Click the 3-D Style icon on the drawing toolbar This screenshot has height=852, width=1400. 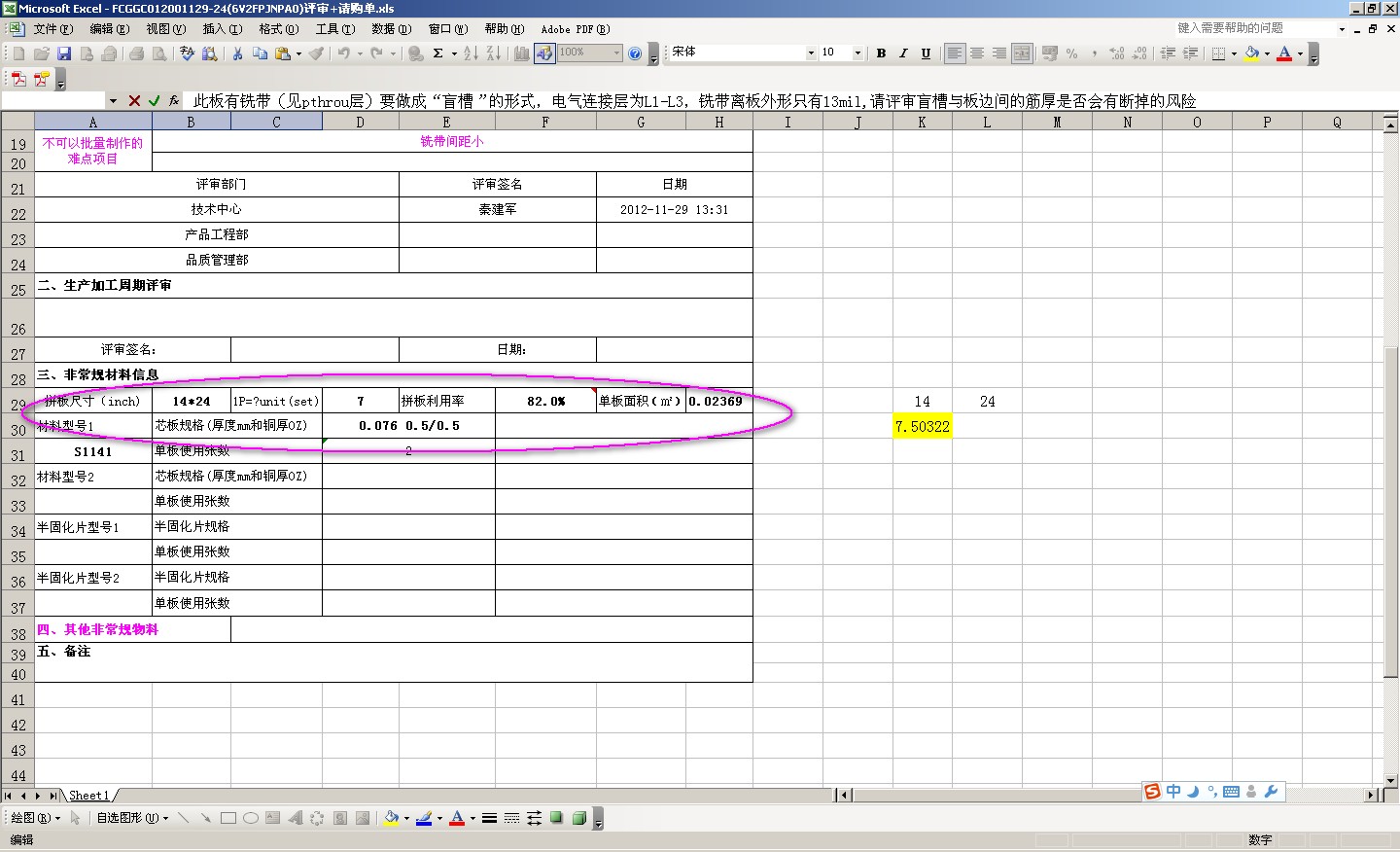(579, 818)
